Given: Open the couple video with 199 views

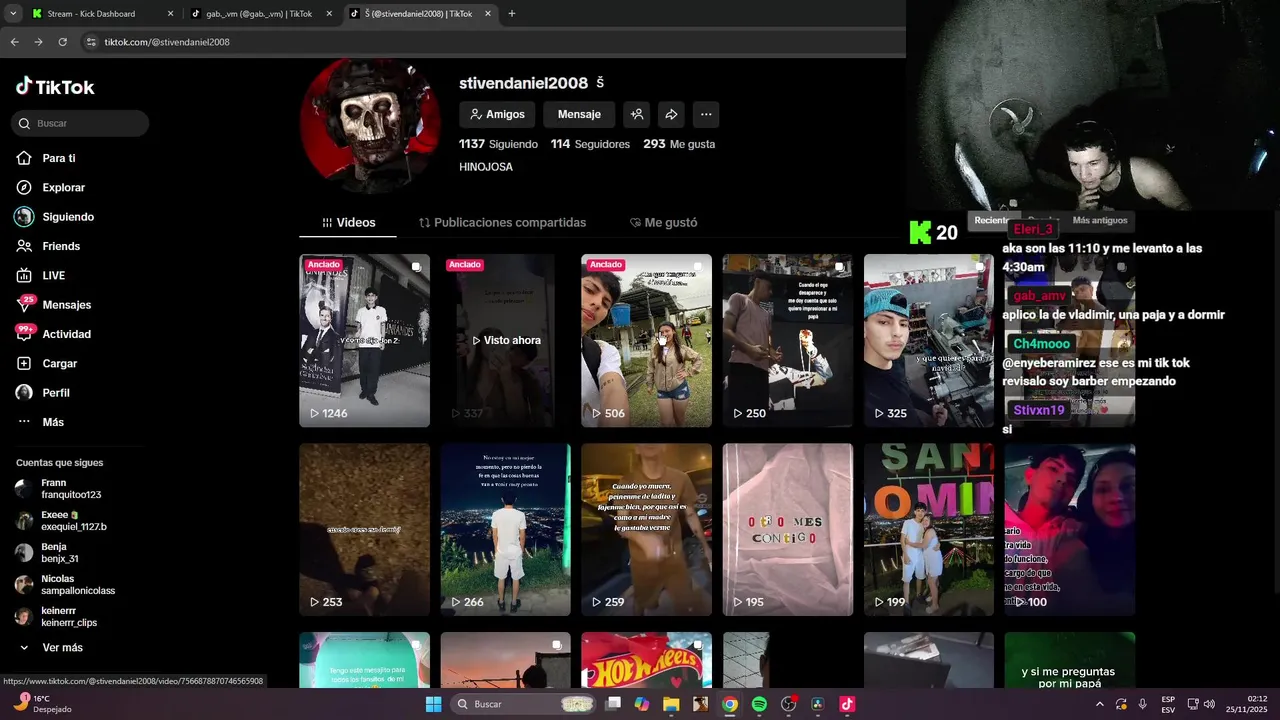Looking at the screenshot, I should pos(928,530).
